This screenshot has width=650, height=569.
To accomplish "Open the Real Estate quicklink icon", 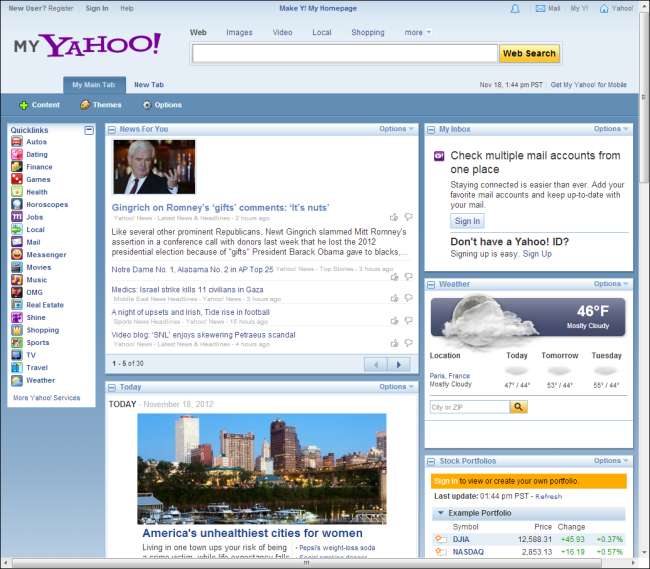I will 17,305.
